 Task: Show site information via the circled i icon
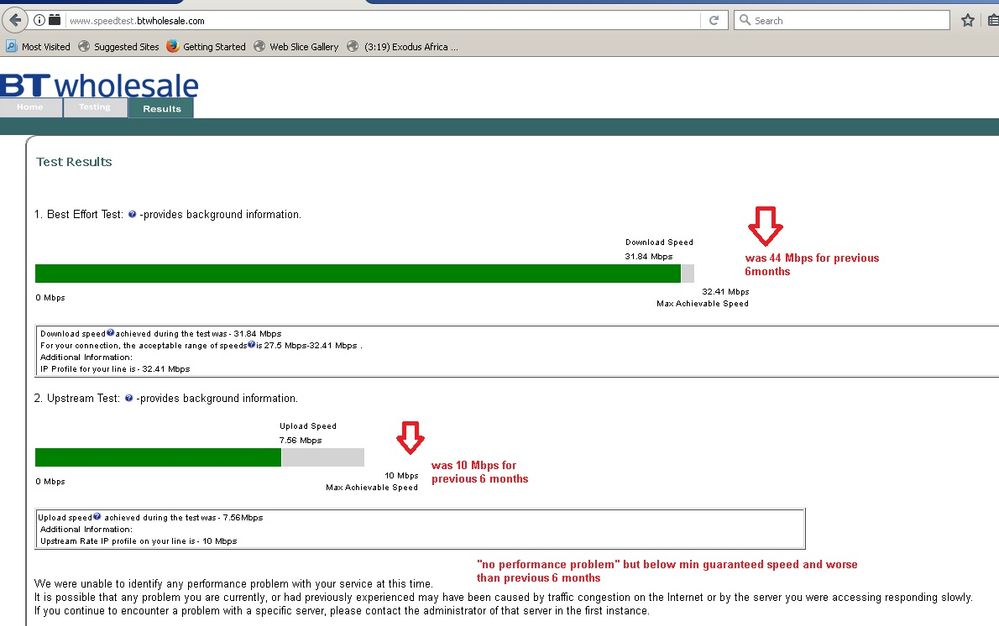click(39, 20)
